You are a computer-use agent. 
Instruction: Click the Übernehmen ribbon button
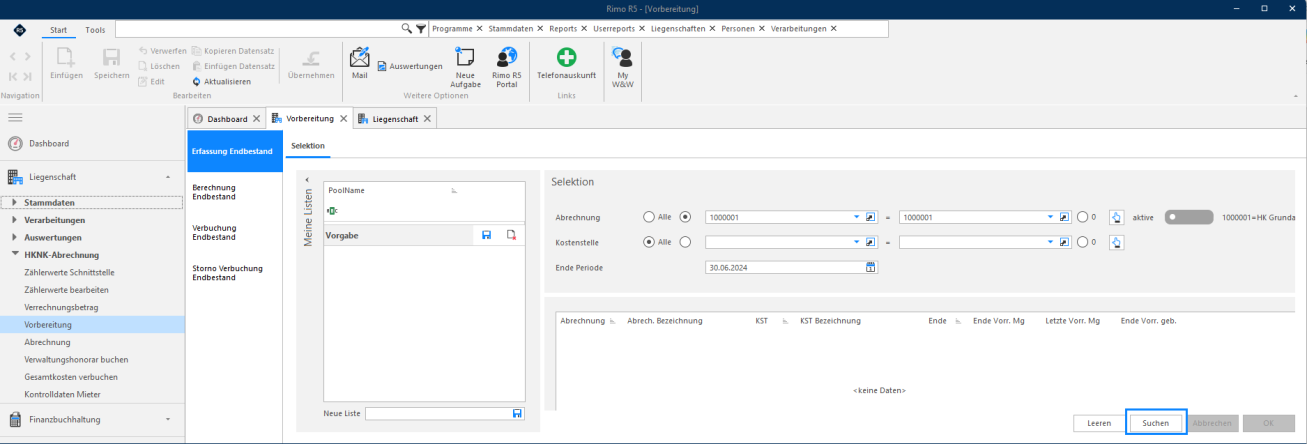311,62
